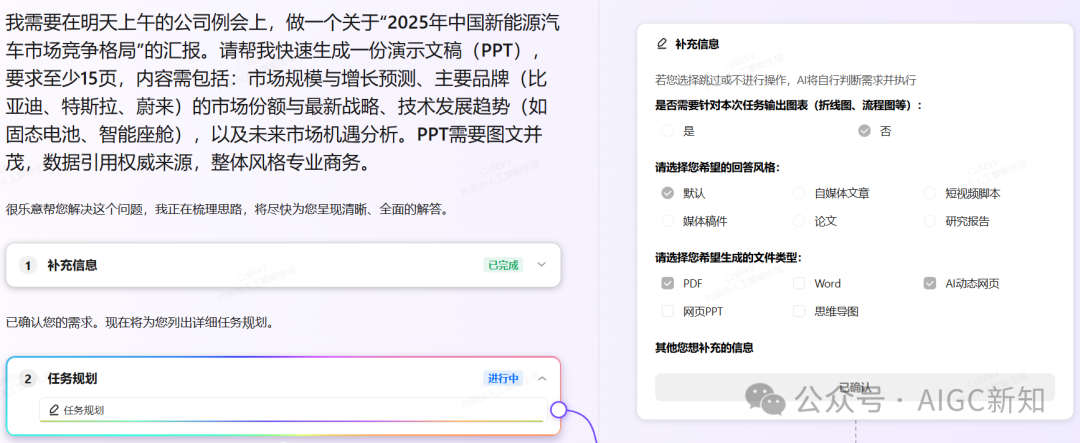The height and width of the screenshot is (443, 1080).
Task: Click step number 2 badge
Action: 28,378
